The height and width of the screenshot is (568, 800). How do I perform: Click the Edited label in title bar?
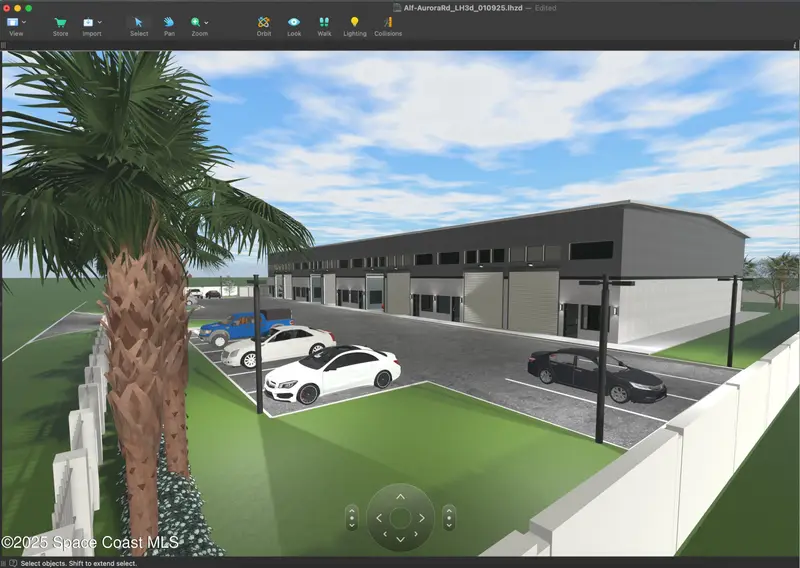545,8
